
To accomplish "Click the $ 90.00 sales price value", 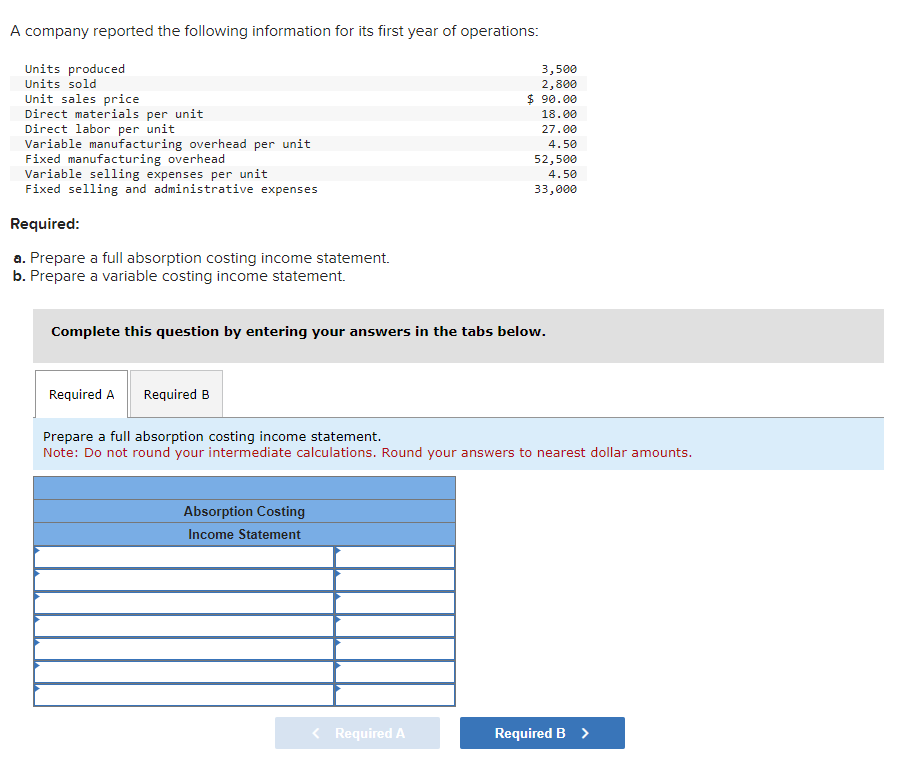I will [x=552, y=99].
